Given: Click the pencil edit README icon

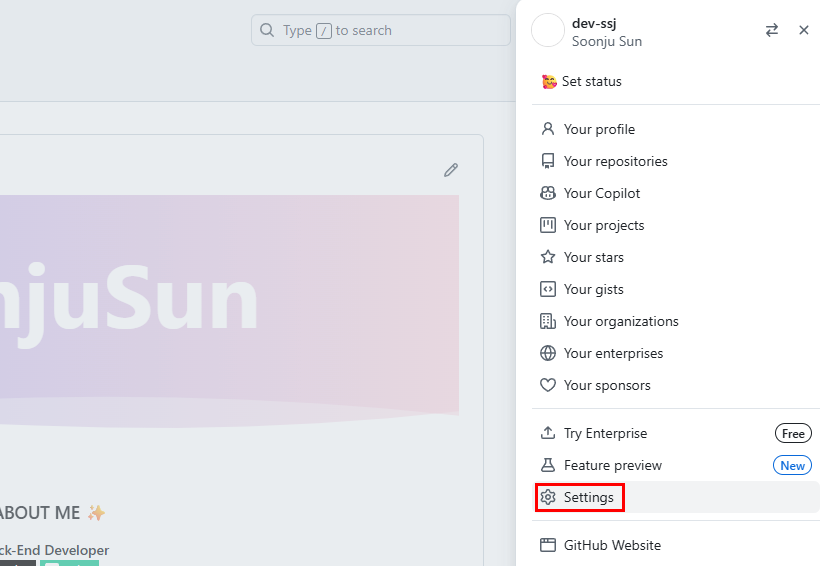Looking at the screenshot, I should coord(450,170).
